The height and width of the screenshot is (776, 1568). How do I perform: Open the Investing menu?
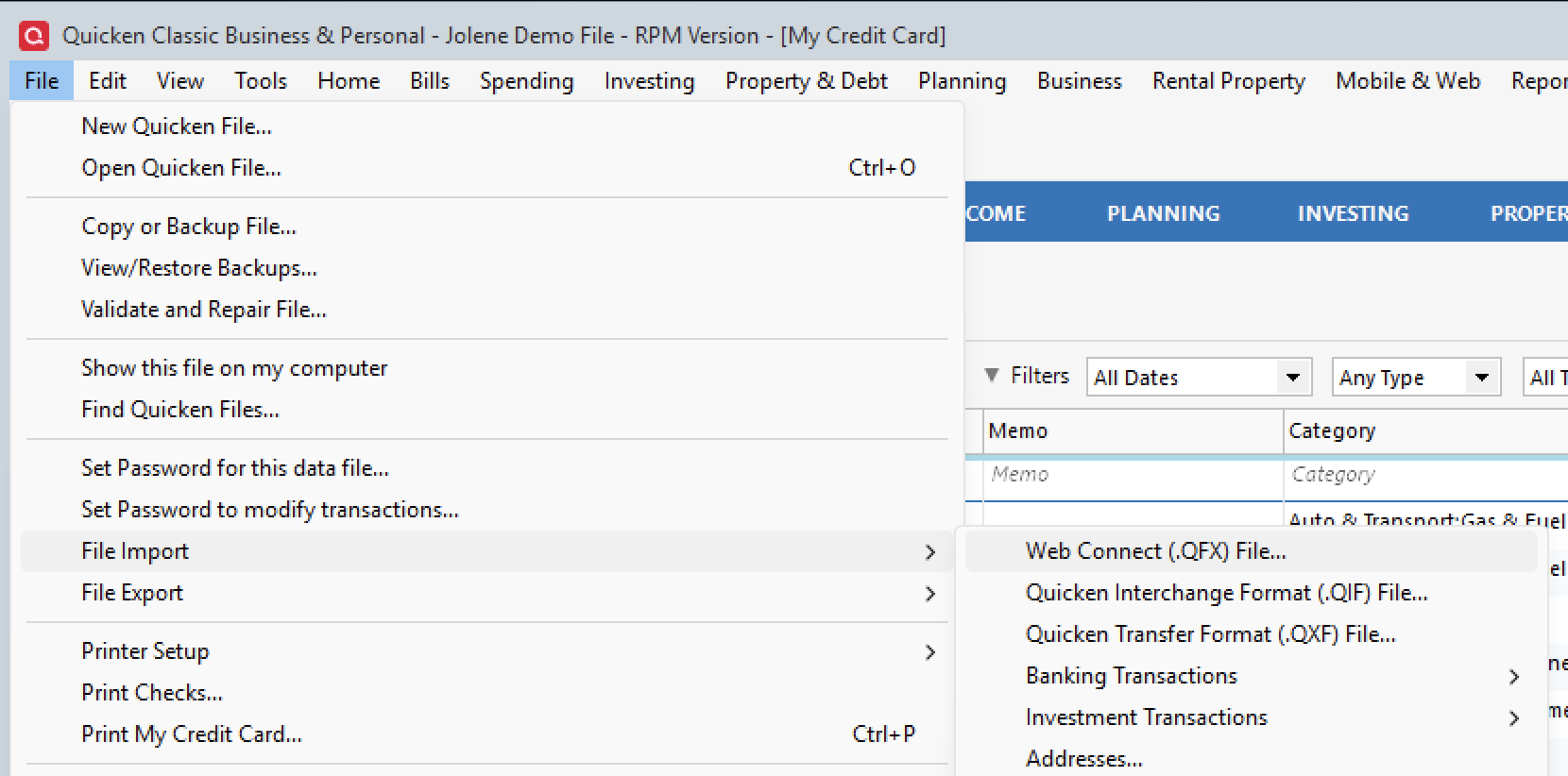pos(649,81)
